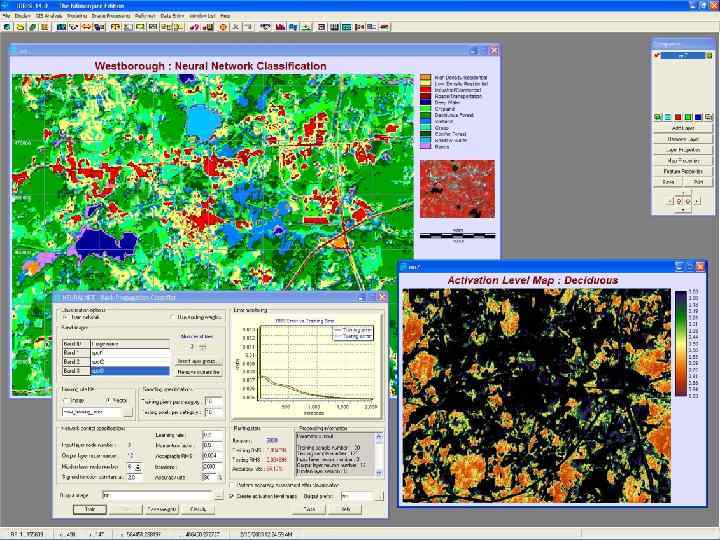Viewport: 720px width, 540px height.
Task: Click the pan down arrow in Composer
Action: [x=682, y=208]
